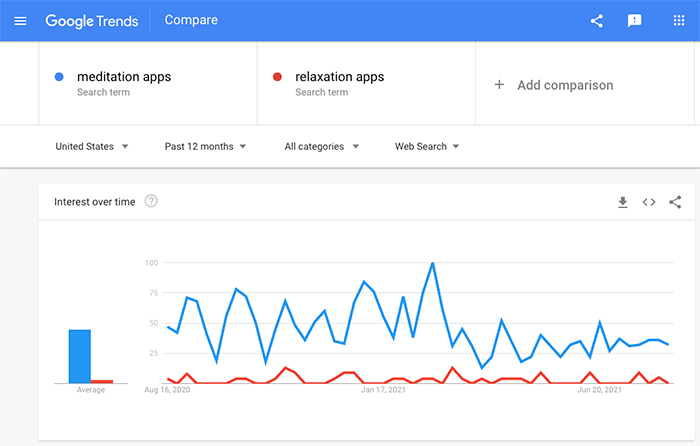Screen dimensions: 700x446
Task: Click the Add comparison button
Action: (x=565, y=85)
